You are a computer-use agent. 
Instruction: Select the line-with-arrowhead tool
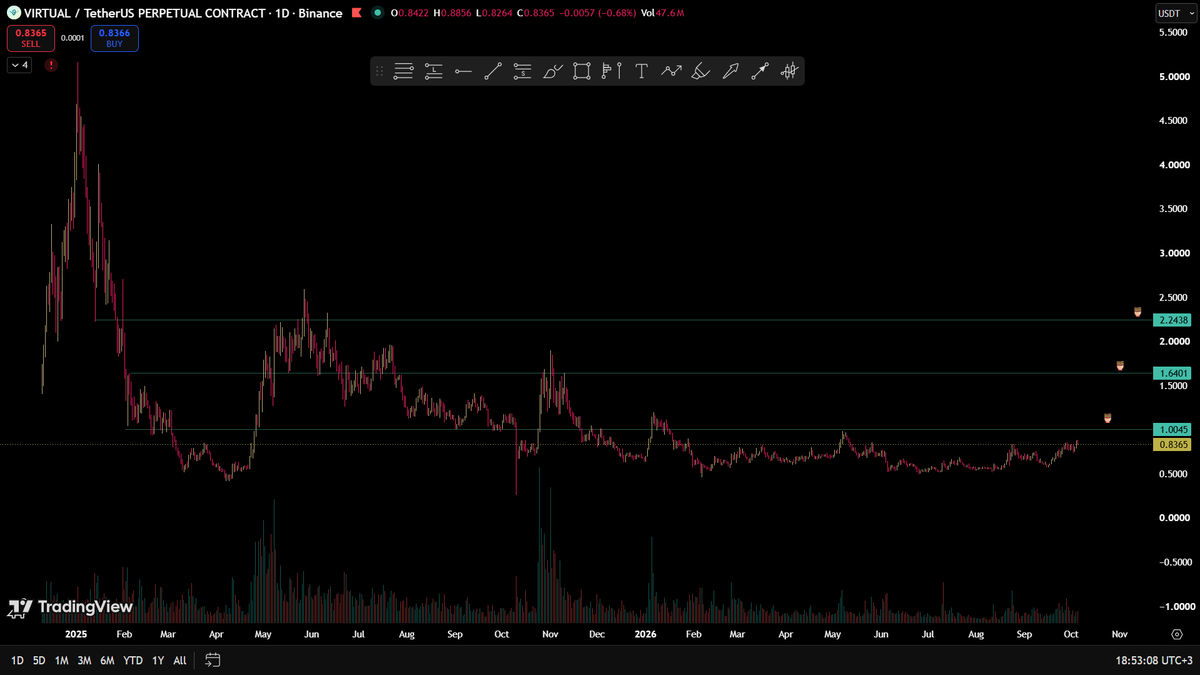click(760, 71)
